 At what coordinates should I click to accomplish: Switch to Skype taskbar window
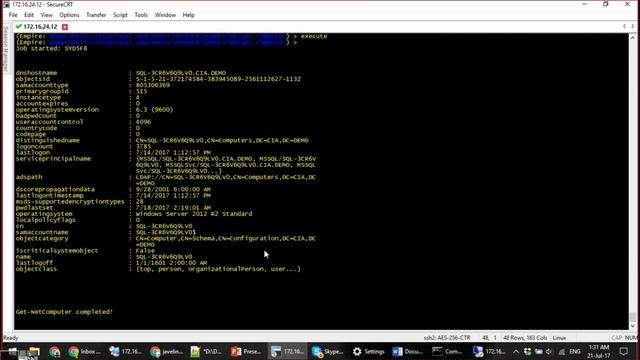coord(328,351)
